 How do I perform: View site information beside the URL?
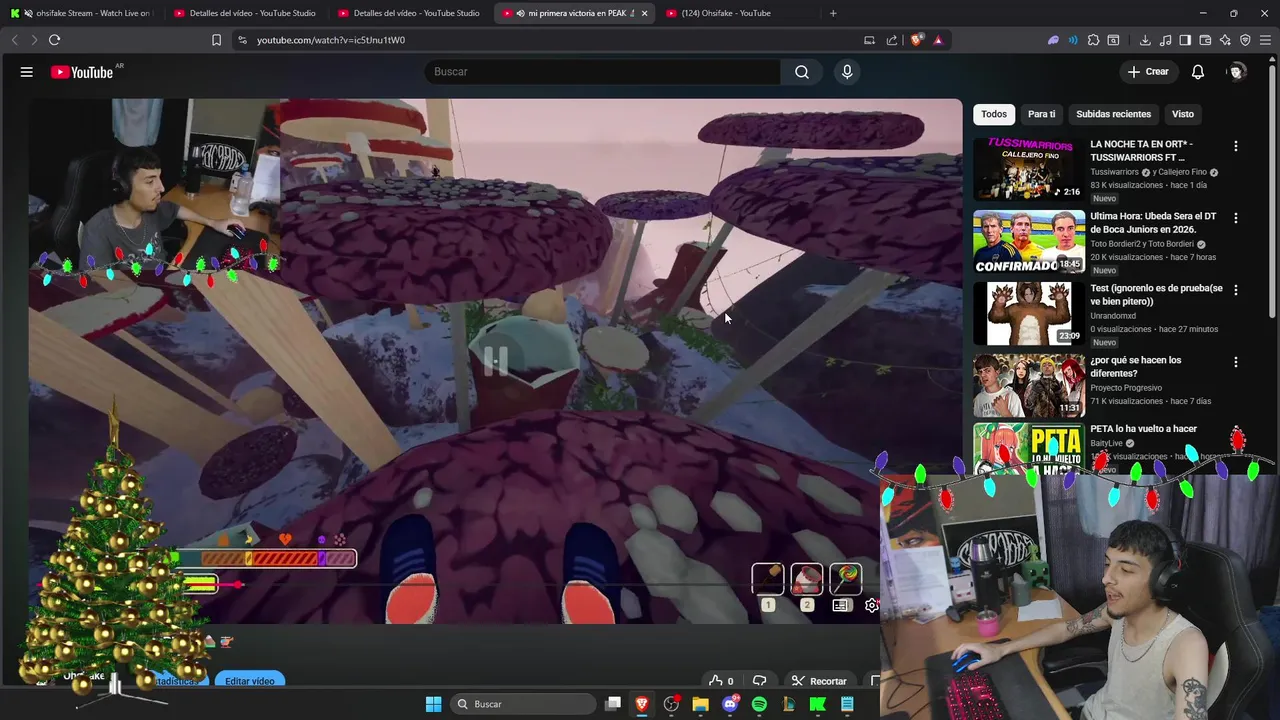click(242, 40)
